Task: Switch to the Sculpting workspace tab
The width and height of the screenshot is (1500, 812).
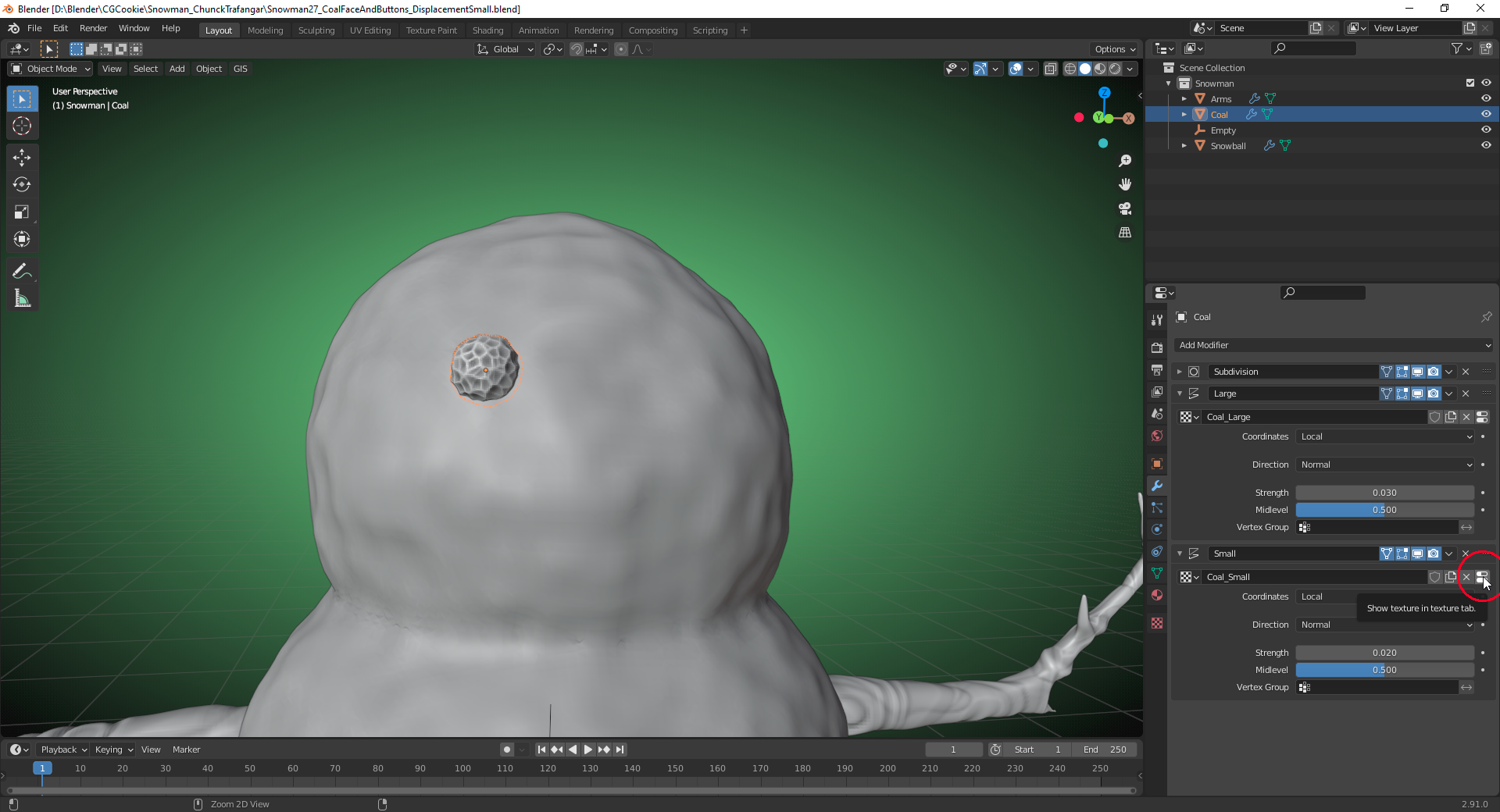Action: click(x=316, y=30)
